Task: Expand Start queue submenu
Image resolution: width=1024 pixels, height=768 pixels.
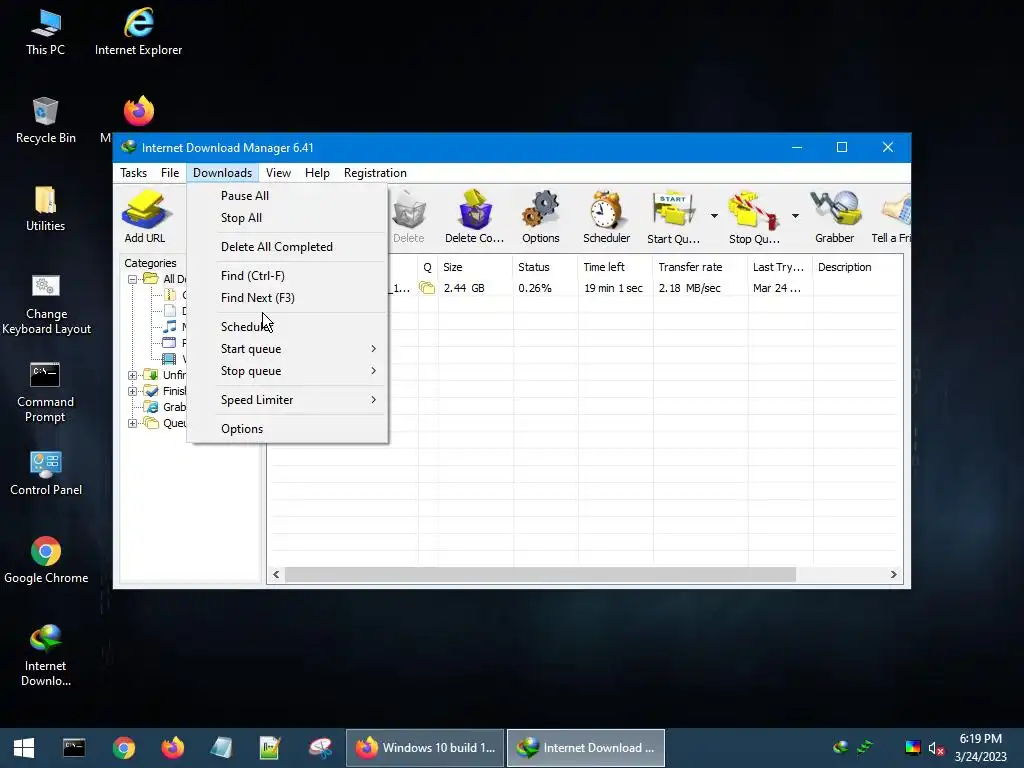Action: (287, 349)
